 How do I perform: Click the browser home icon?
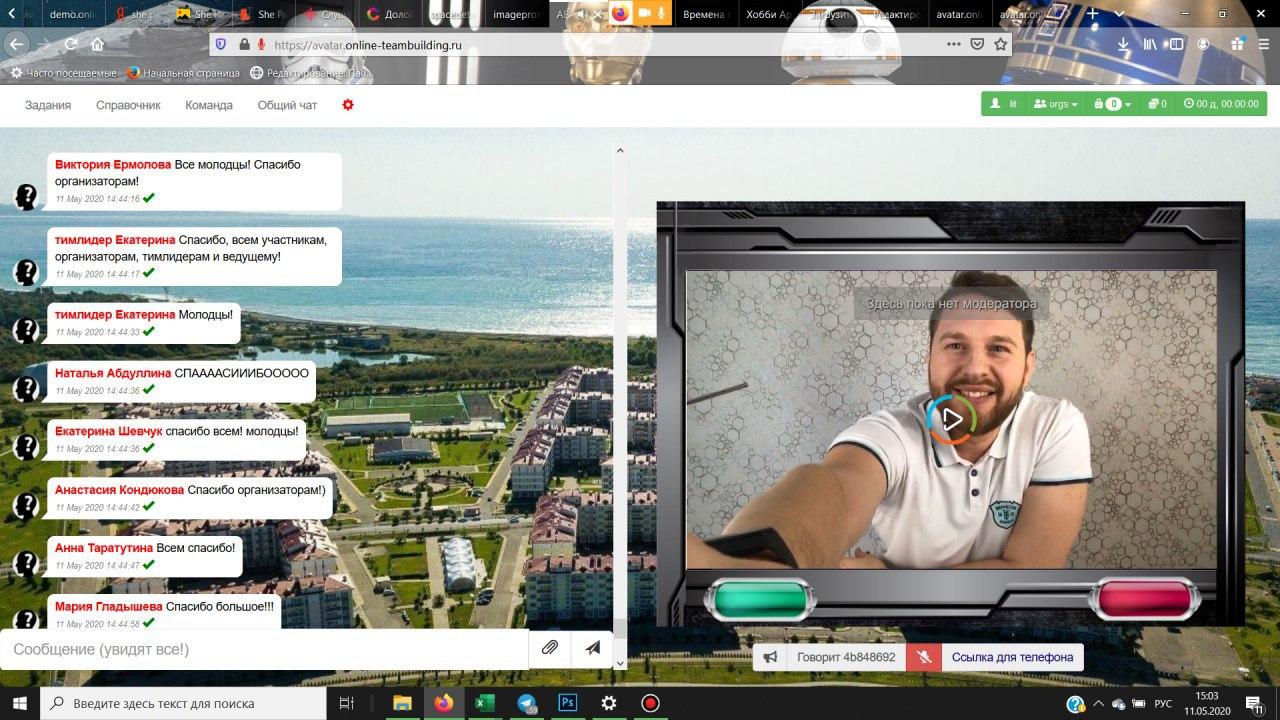point(97,44)
